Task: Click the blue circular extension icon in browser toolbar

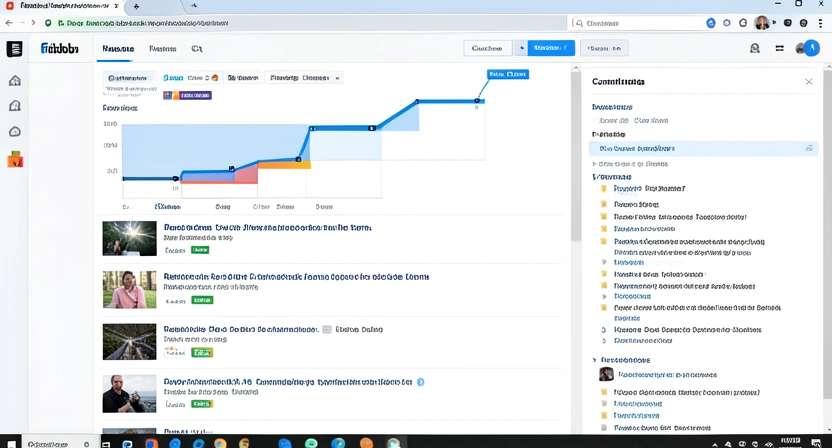Action: [711, 23]
